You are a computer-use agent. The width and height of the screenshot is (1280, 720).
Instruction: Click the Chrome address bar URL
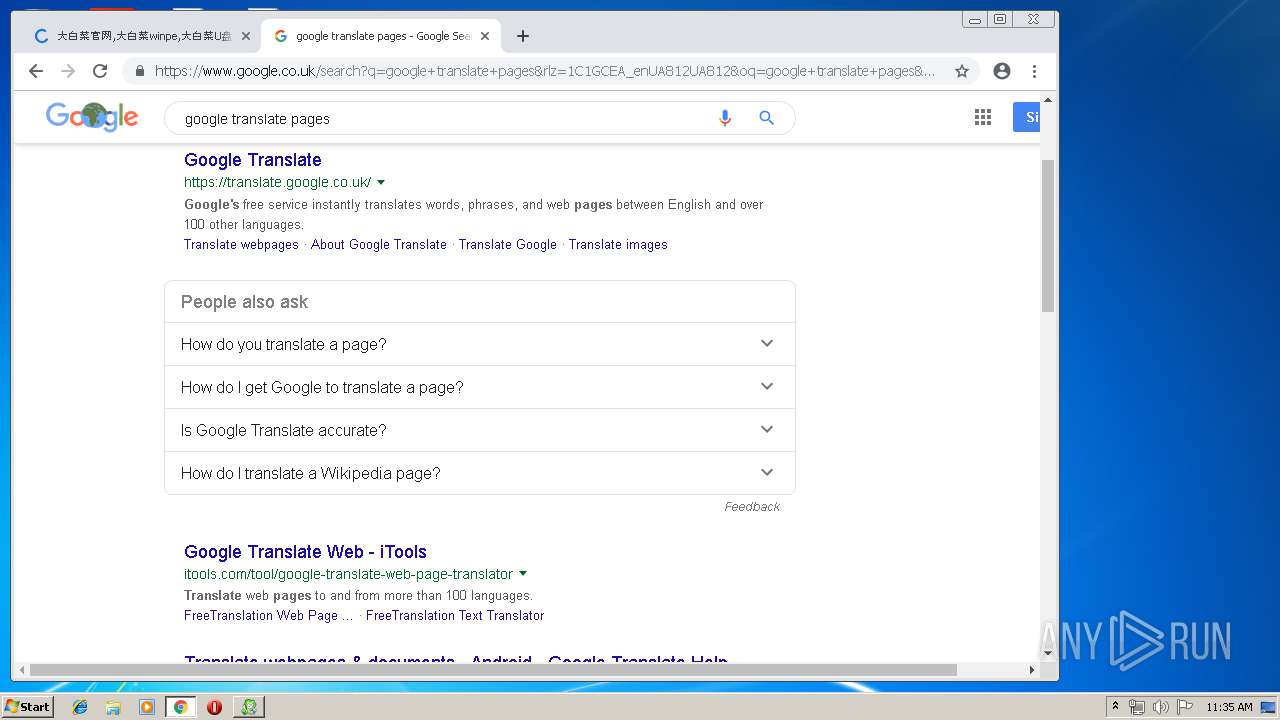545,71
